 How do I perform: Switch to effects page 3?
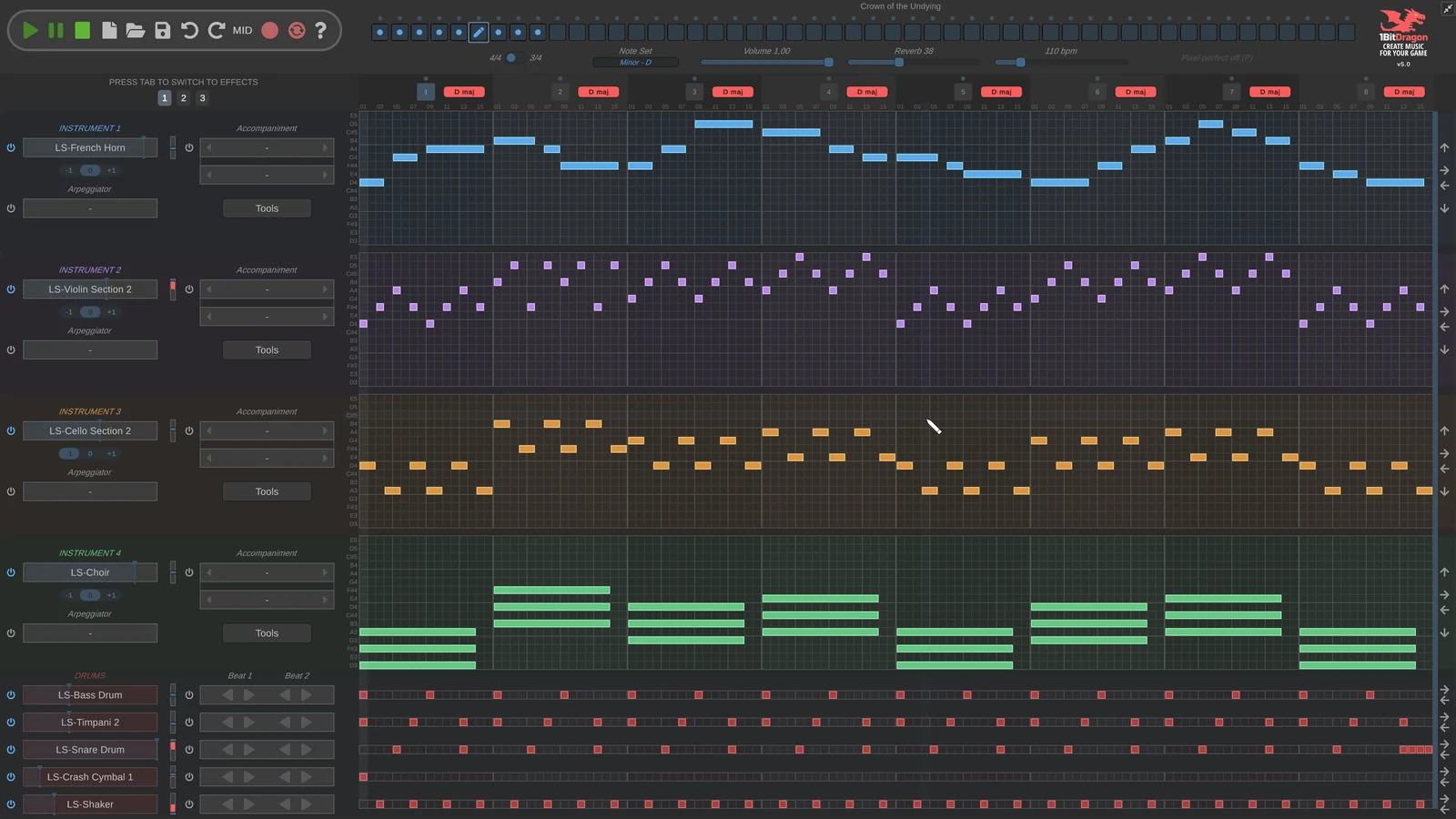(202, 98)
